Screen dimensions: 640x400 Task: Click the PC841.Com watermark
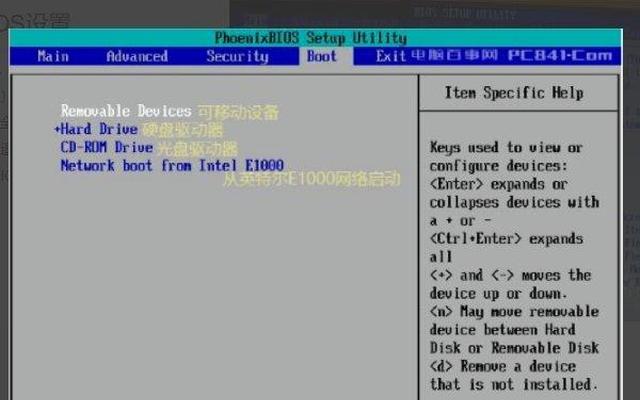[558, 56]
